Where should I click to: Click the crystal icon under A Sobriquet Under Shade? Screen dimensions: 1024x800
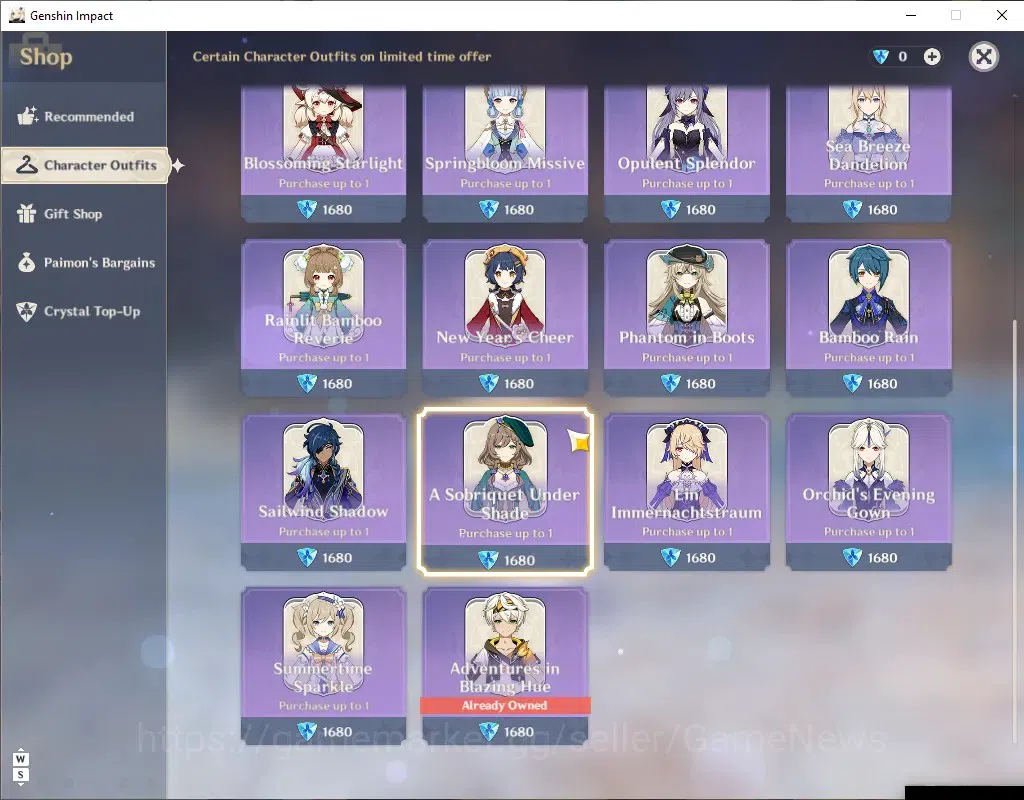click(x=488, y=560)
